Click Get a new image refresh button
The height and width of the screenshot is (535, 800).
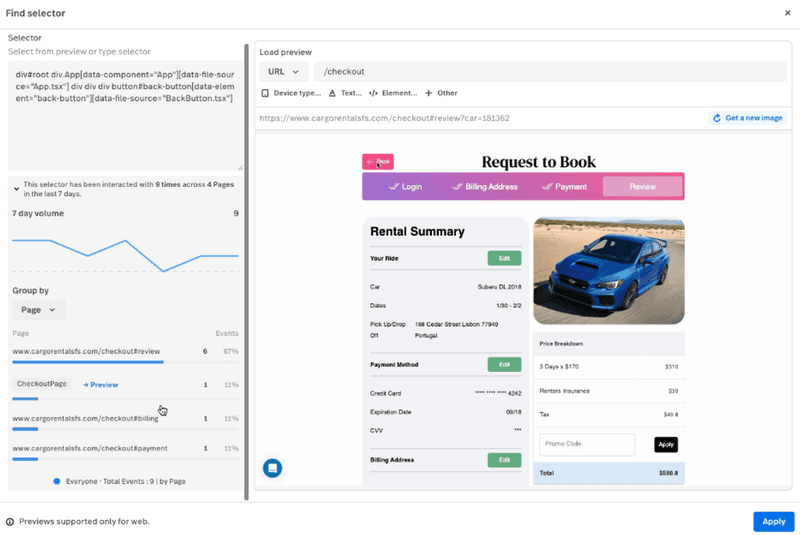[746, 118]
